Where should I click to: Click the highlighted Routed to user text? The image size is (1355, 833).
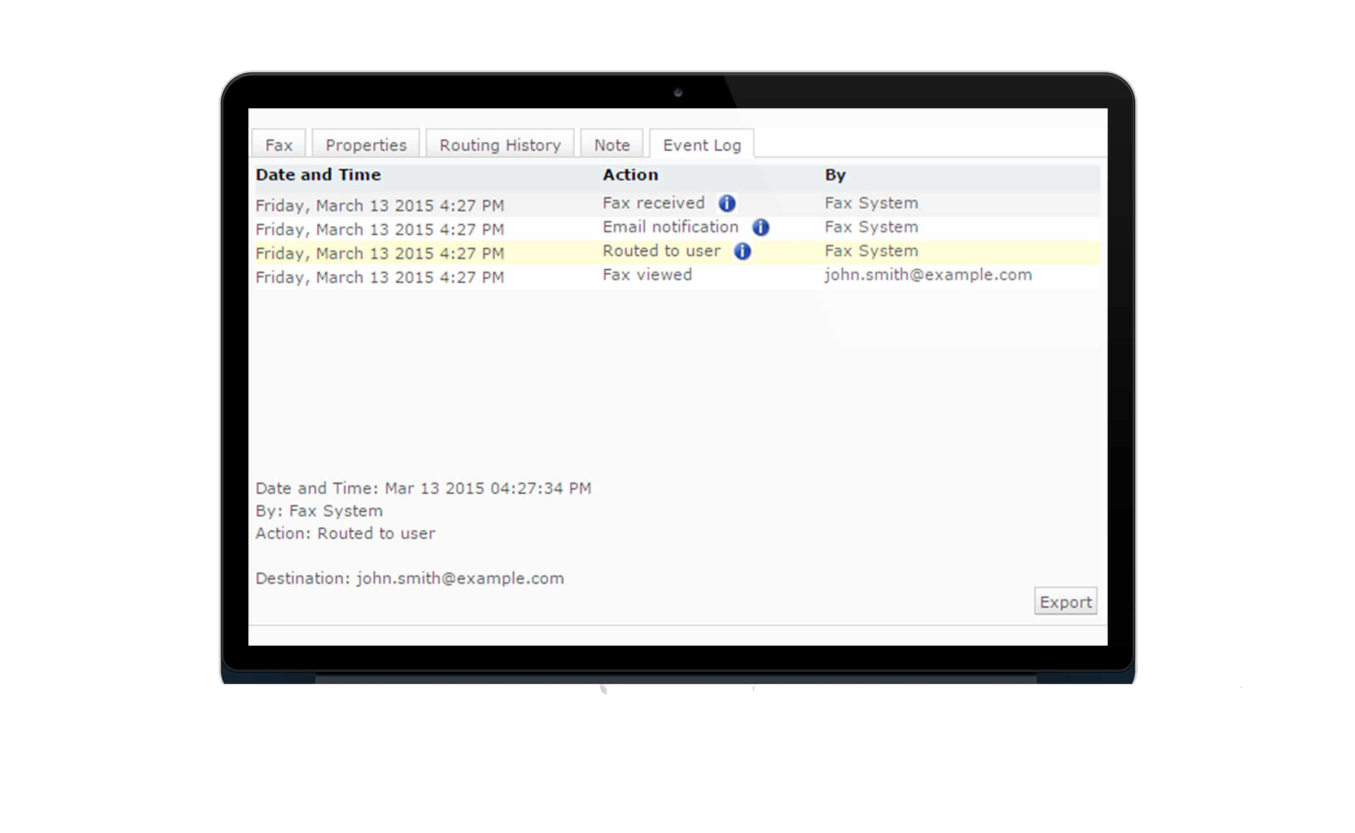[661, 252]
